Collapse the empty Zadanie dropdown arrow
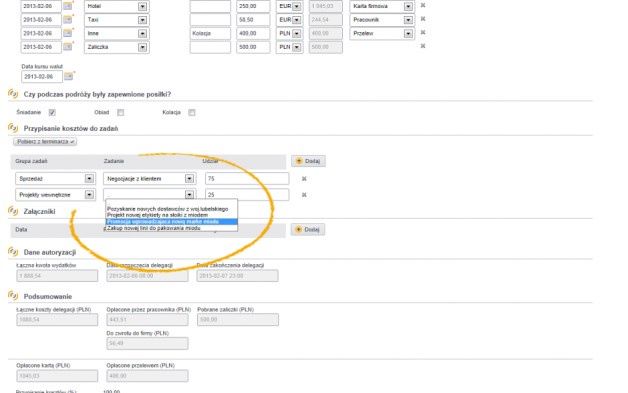Viewport: 628px width, 393px height. (189, 195)
